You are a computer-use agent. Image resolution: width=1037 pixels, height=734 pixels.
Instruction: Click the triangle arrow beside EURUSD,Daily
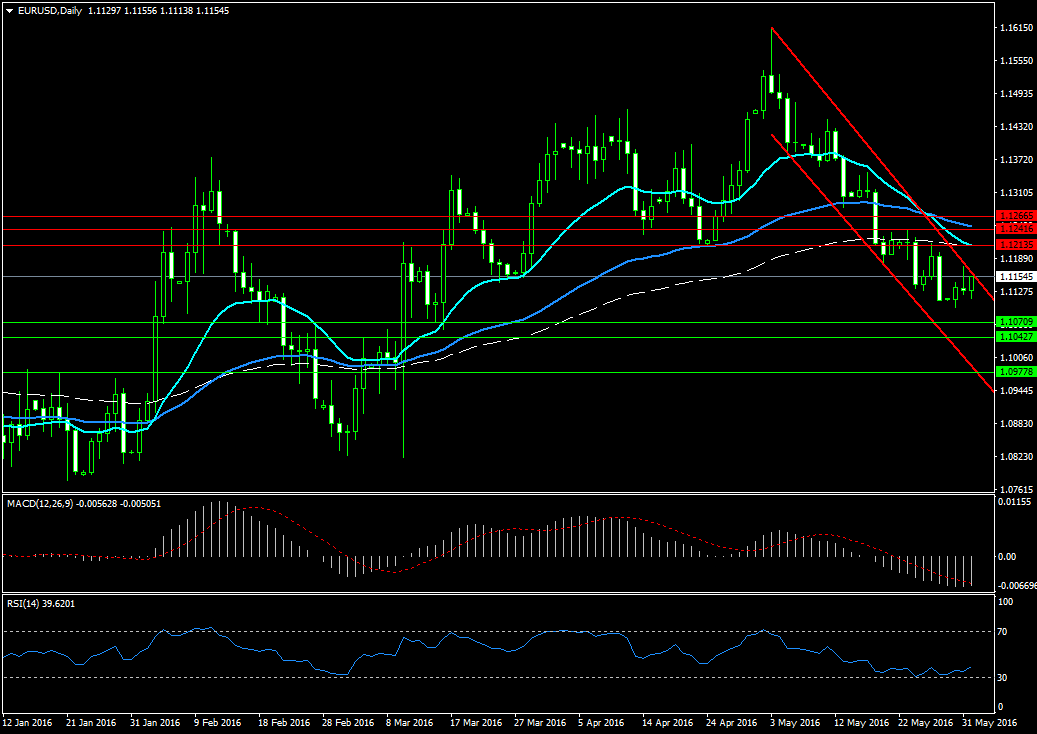tap(9, 11)
